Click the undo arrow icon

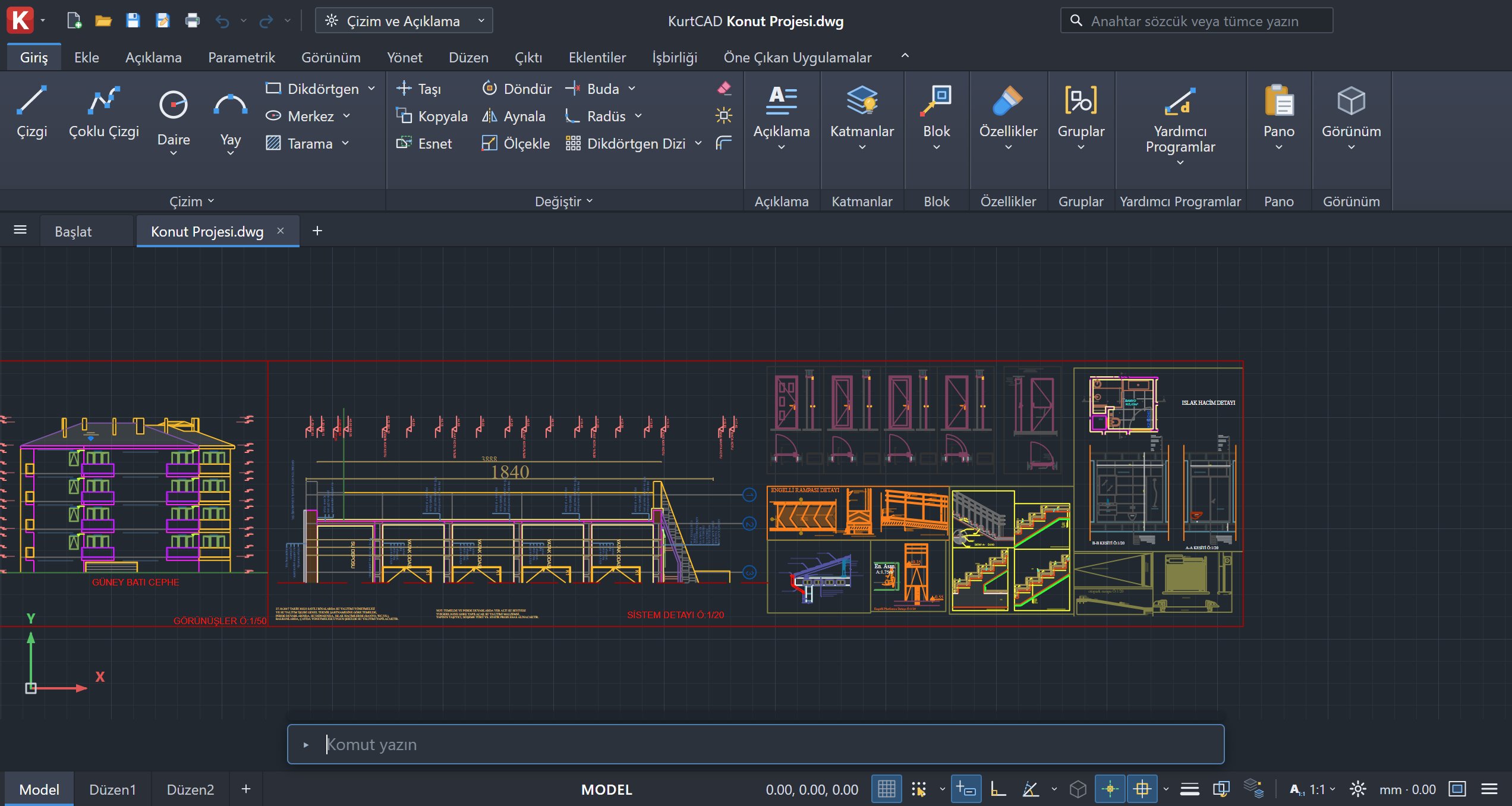[222, 21]
